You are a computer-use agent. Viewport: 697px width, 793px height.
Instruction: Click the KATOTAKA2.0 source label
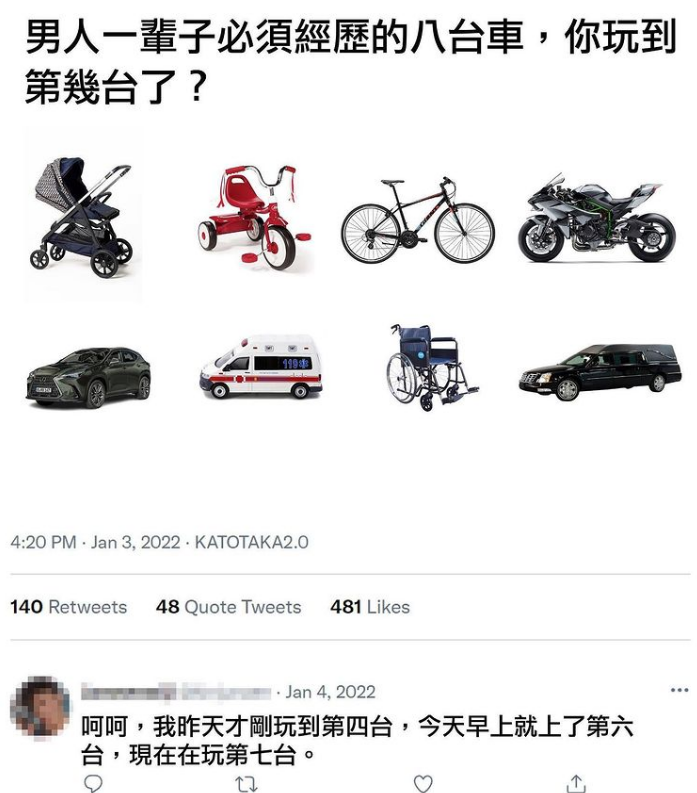251,542
